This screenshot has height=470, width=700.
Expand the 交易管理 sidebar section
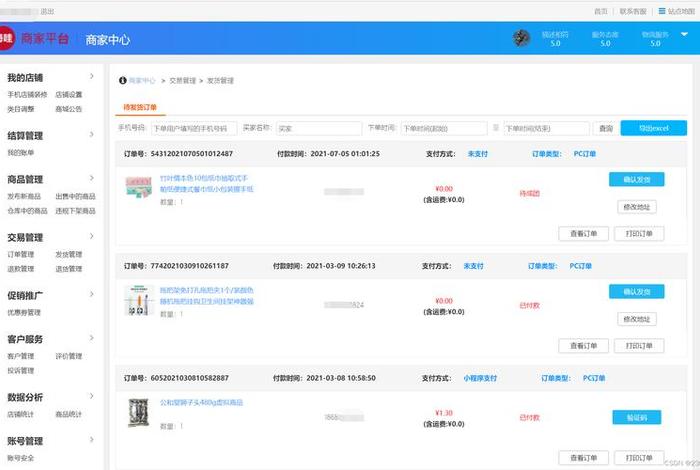[91, 236]
